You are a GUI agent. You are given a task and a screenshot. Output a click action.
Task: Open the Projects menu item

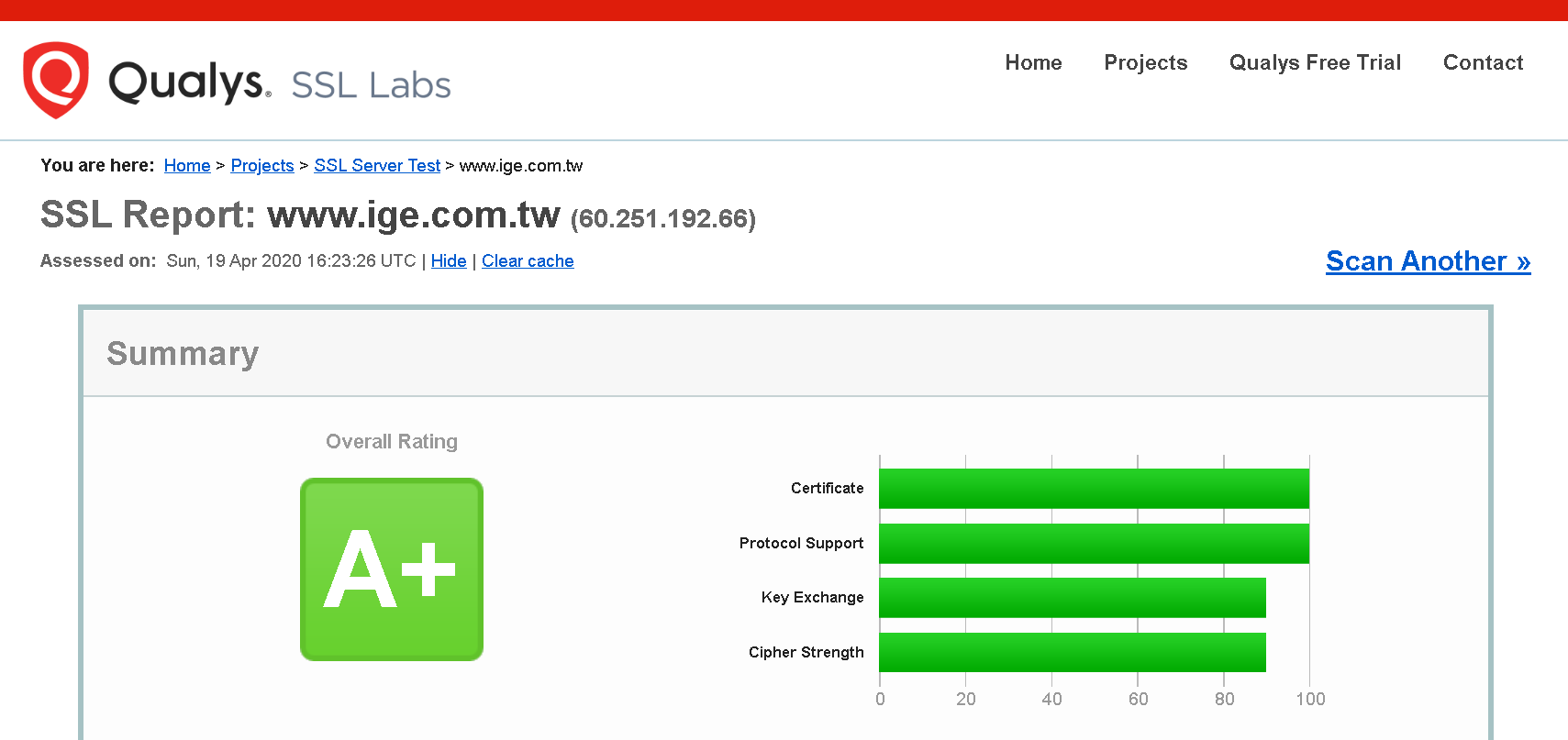pyautogui.click(x=1145, y=62)
